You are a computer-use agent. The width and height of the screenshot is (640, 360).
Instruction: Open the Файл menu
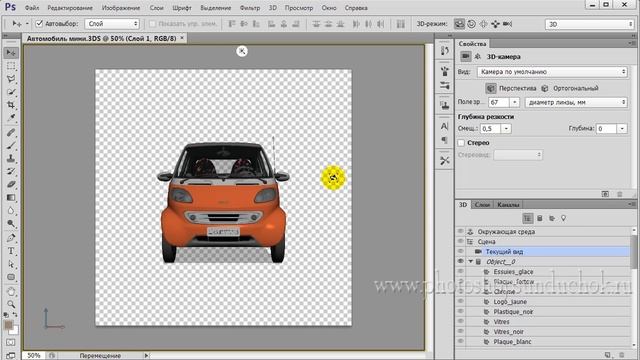(32, 8)
